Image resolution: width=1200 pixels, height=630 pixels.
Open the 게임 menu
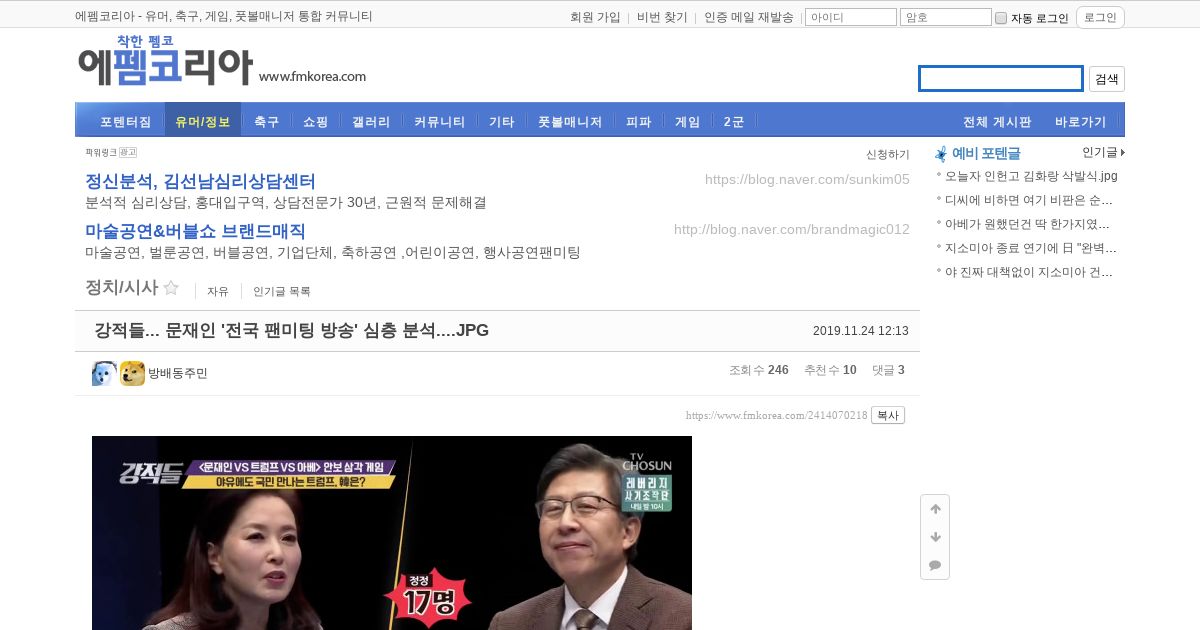687,122
